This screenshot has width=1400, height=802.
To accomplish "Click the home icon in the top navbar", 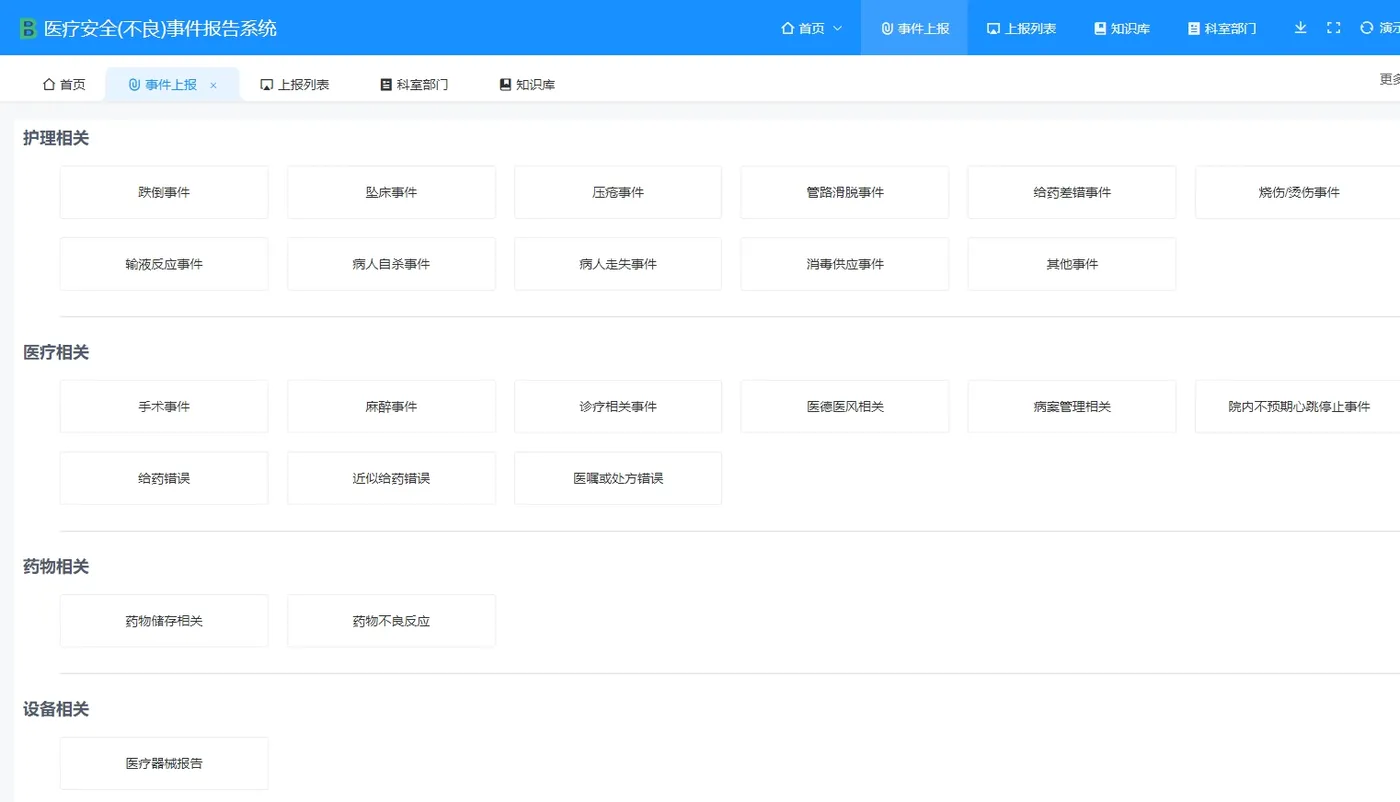I will point(789,28).
